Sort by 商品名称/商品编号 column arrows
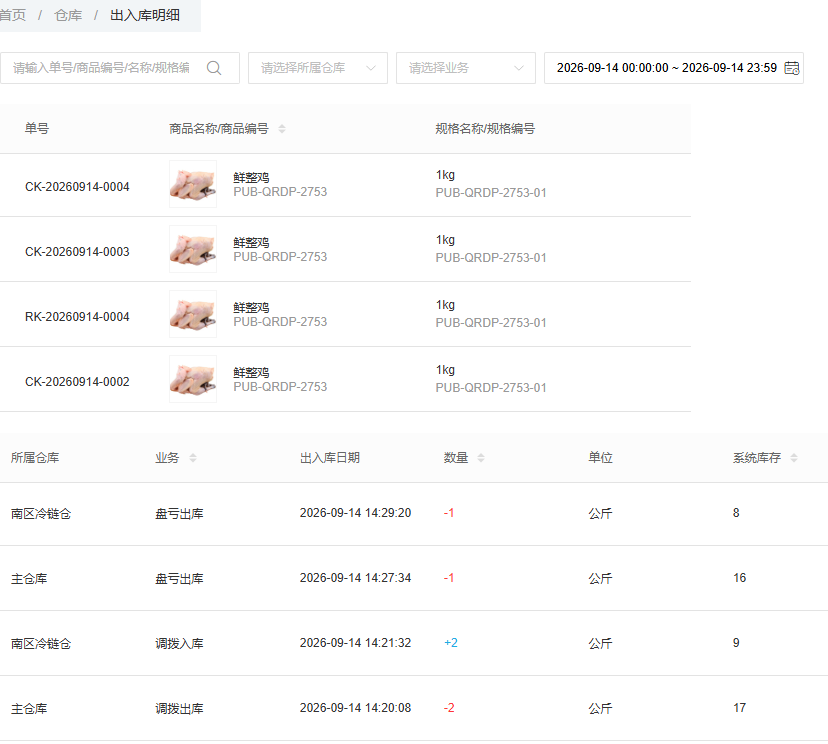 click(282, 129)
